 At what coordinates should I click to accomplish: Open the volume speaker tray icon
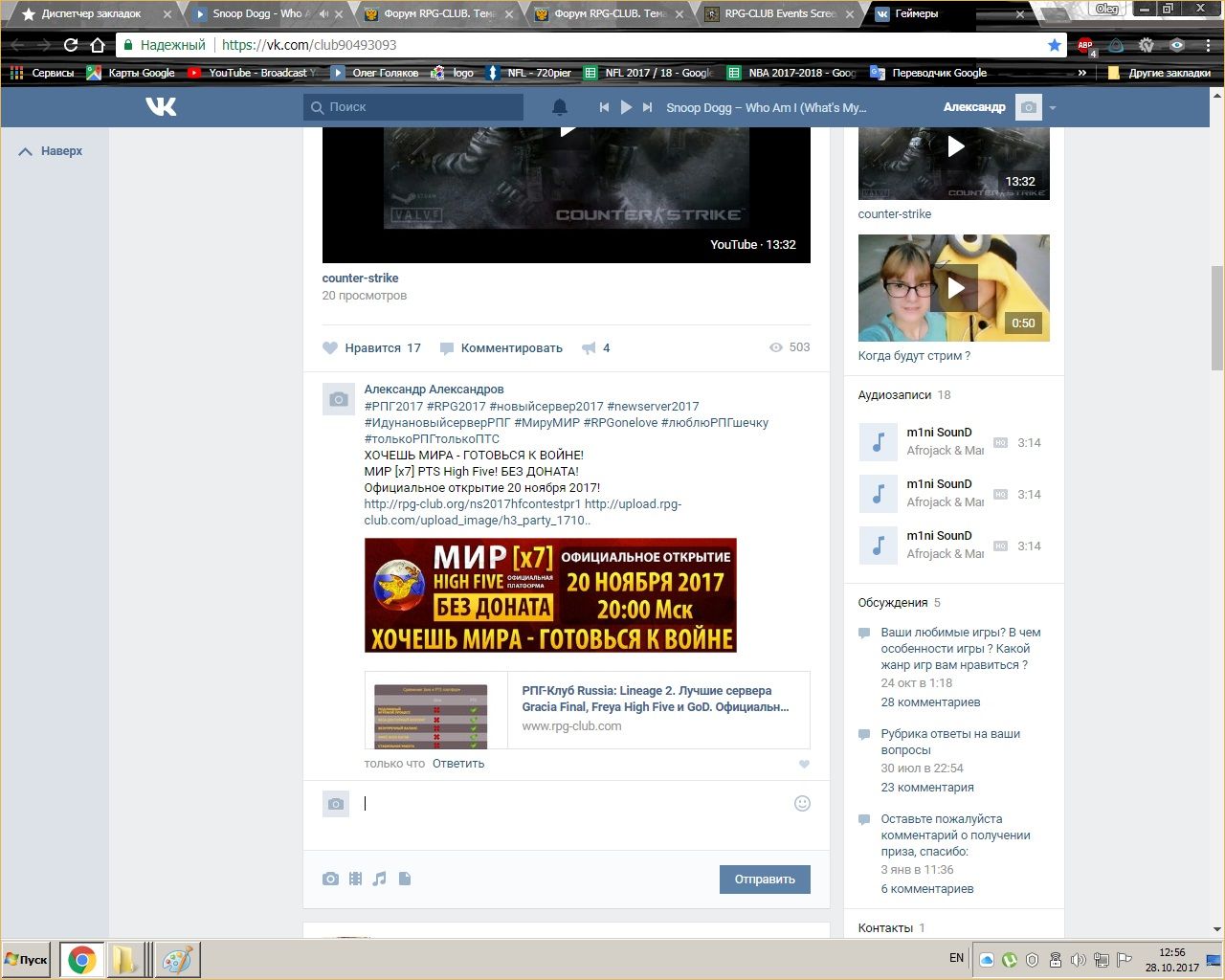(x=1079, y=959)
